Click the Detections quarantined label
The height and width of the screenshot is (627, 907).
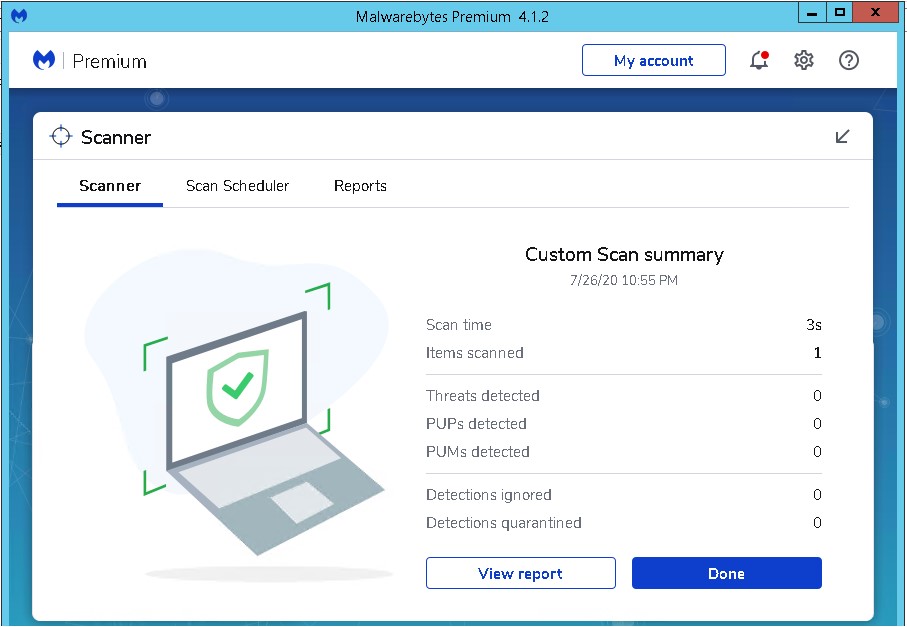(x=504, y=523)
